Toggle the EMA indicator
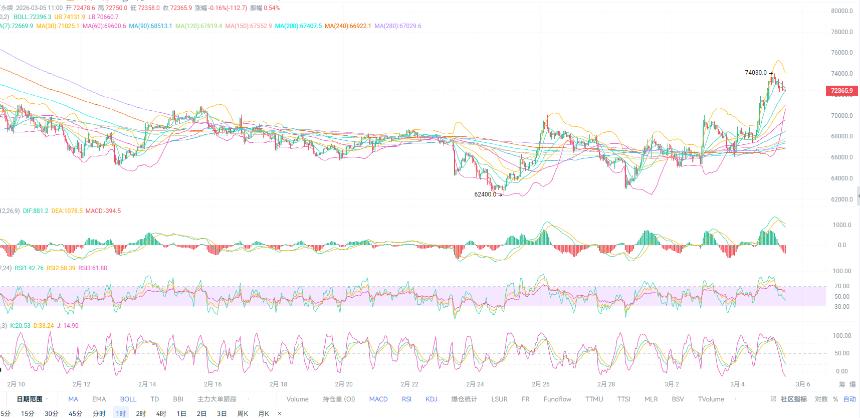 [x=99, y=399]
